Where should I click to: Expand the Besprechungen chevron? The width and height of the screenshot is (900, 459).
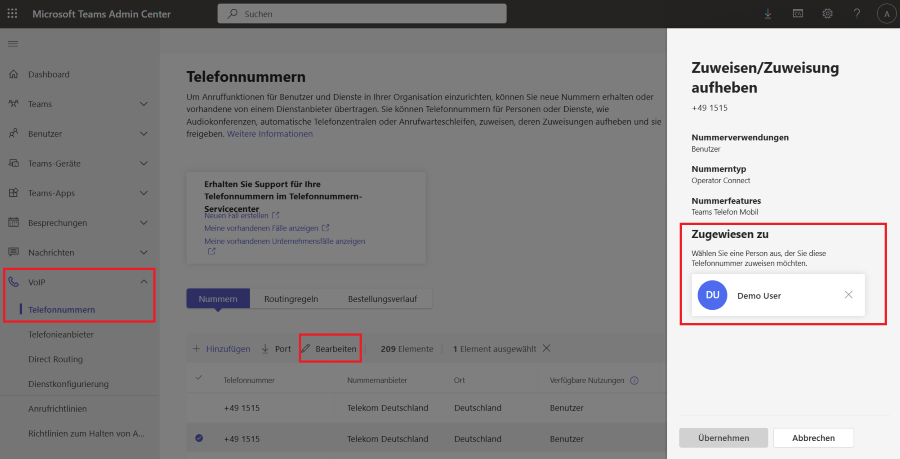coord(143,222)
